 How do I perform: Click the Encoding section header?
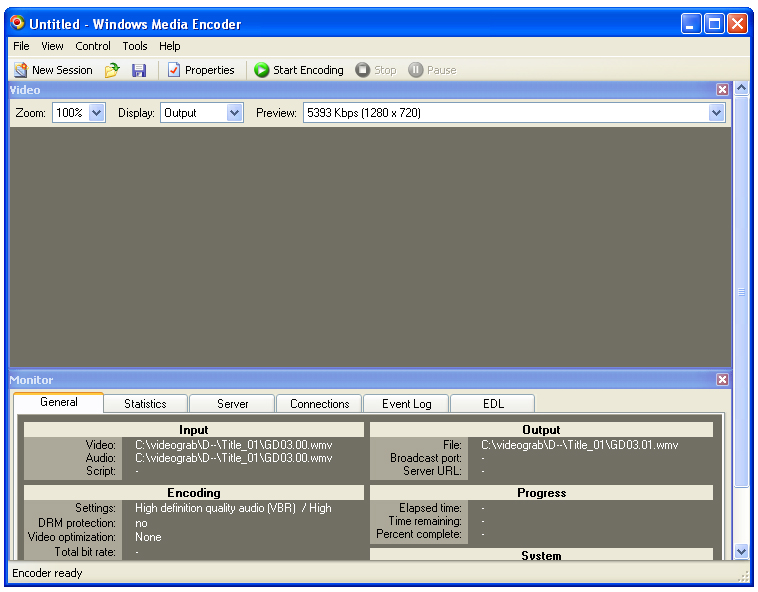194,492
